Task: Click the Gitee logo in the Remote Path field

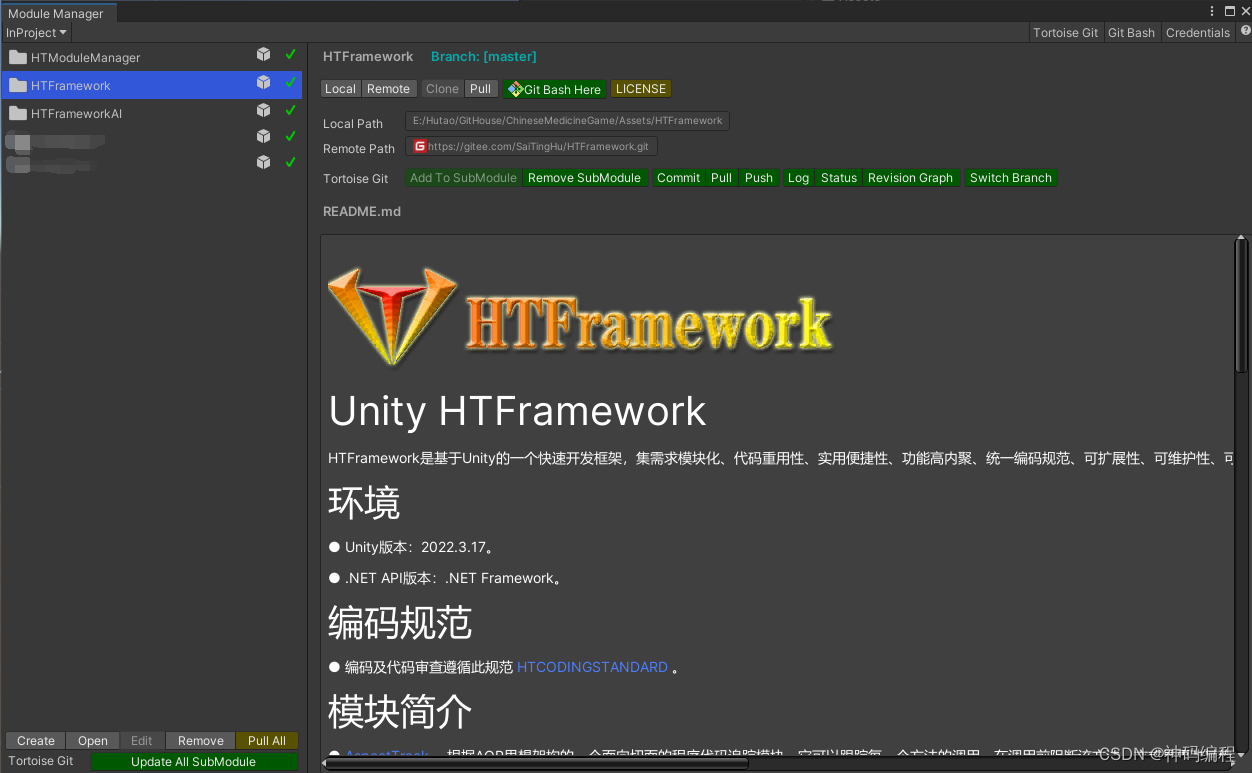Action: click(x=420, y=146)
